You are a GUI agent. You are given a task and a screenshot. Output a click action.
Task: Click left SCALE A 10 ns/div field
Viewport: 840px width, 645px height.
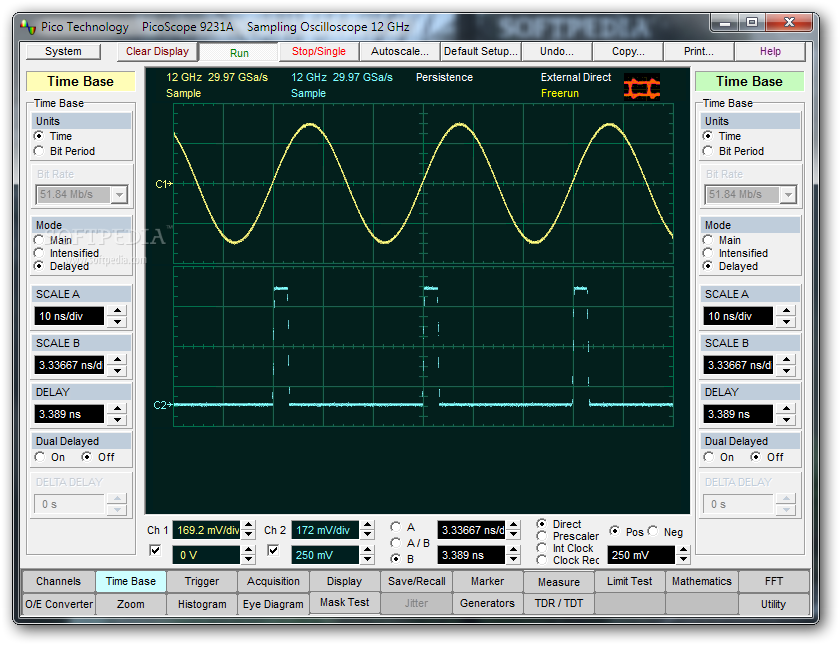pos(69,316)
